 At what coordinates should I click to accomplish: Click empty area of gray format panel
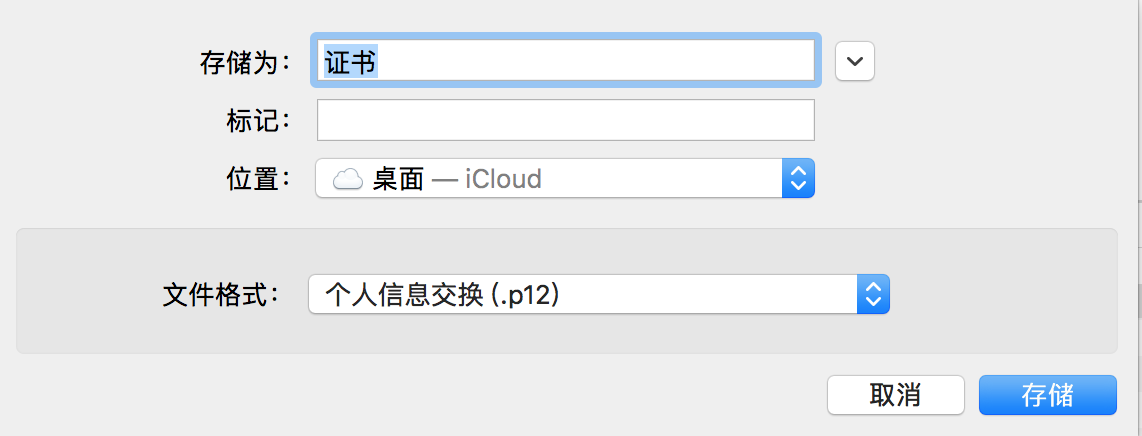click(x=566, y=253)
